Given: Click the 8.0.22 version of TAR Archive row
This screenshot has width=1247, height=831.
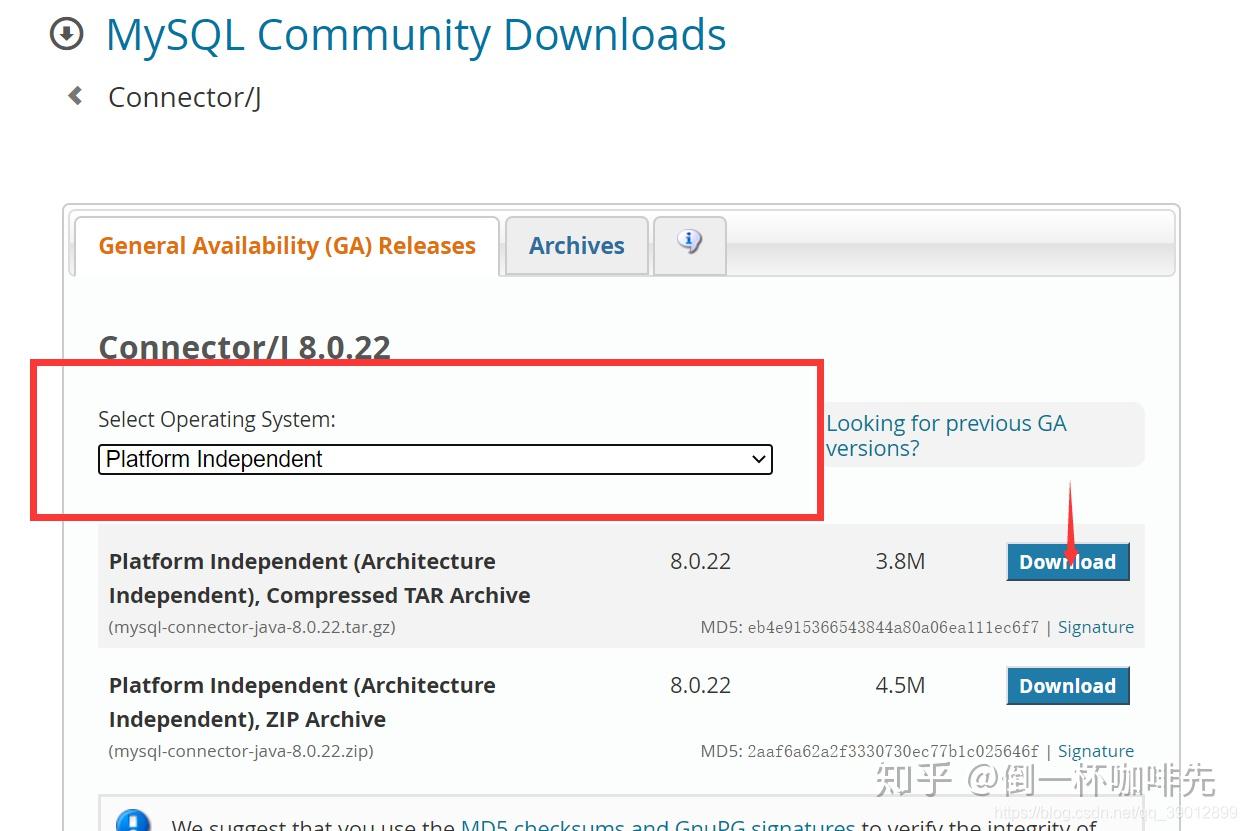Looking at the screenshot, I should click(700, 562).
